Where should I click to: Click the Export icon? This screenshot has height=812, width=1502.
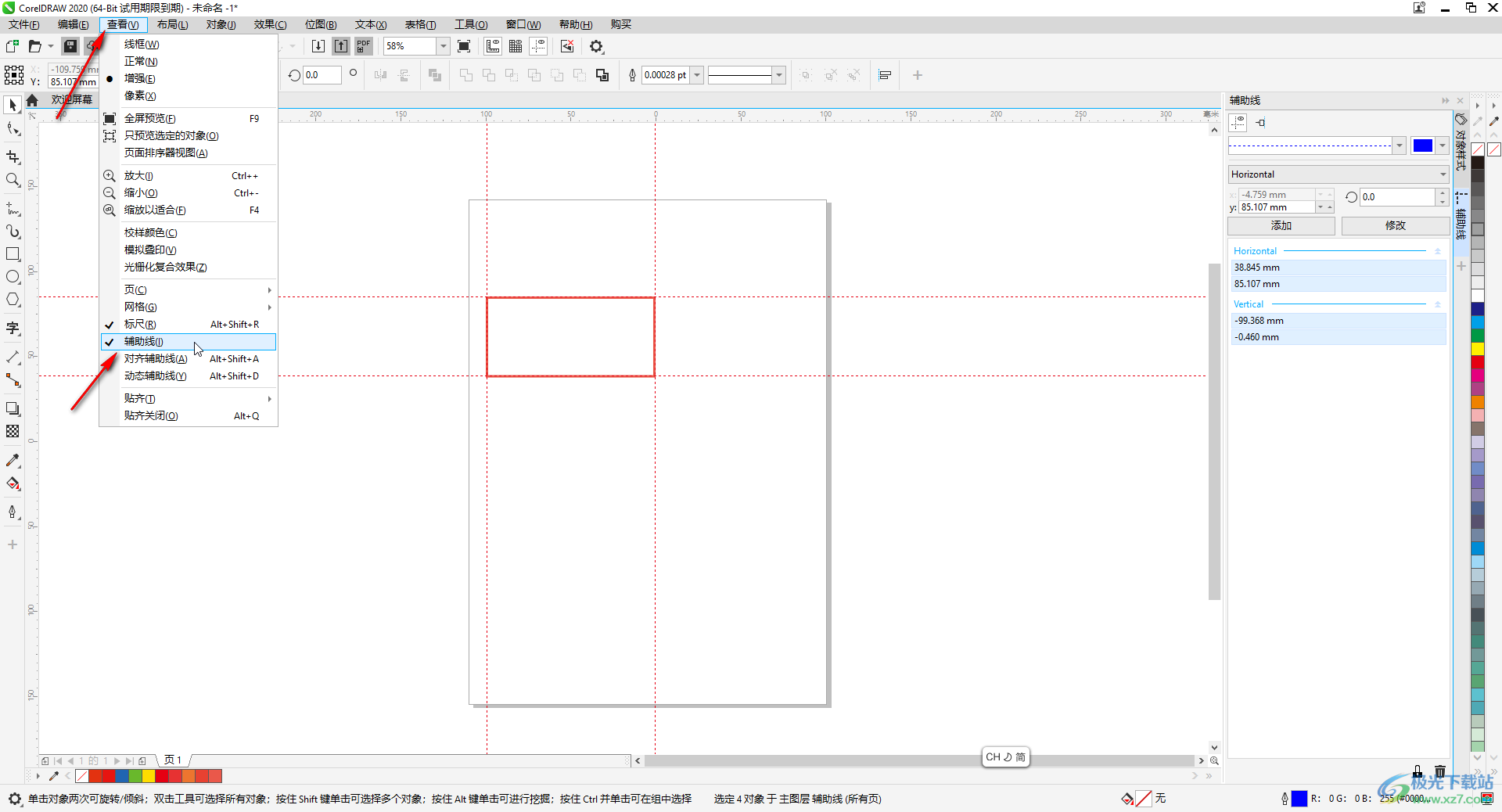[341, 46]
